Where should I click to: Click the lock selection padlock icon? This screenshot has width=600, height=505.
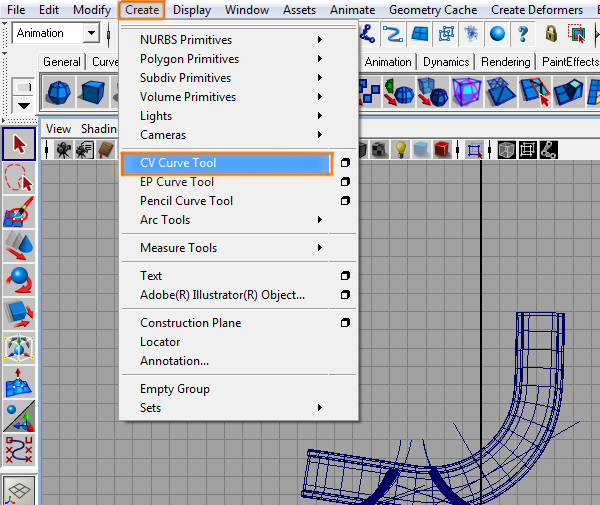[x=551, y=34]
